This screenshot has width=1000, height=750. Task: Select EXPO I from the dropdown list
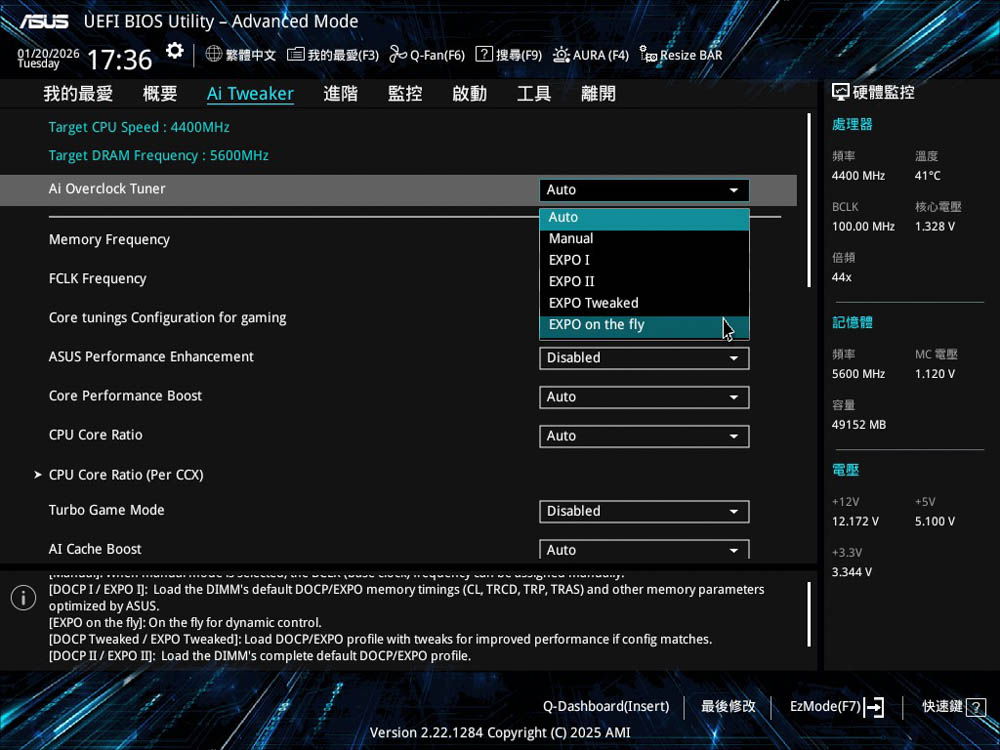569,260
